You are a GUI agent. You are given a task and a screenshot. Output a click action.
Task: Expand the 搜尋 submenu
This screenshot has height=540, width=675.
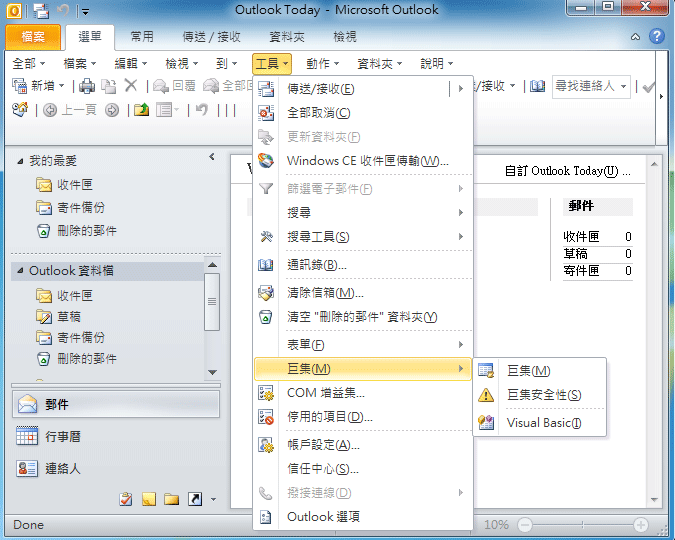point(362,213)
